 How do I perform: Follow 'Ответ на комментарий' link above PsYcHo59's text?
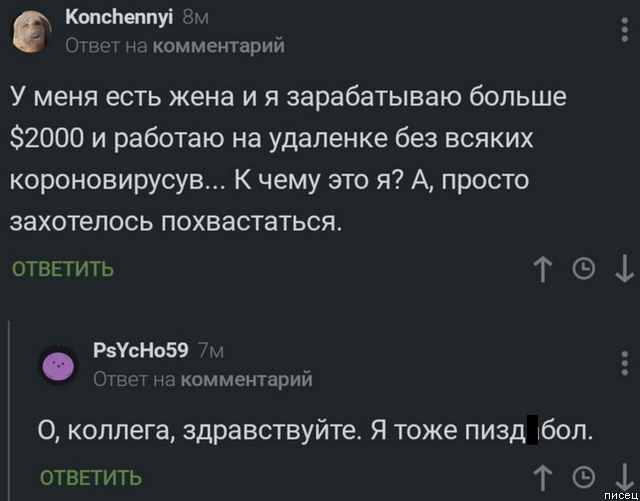[202, 377]
